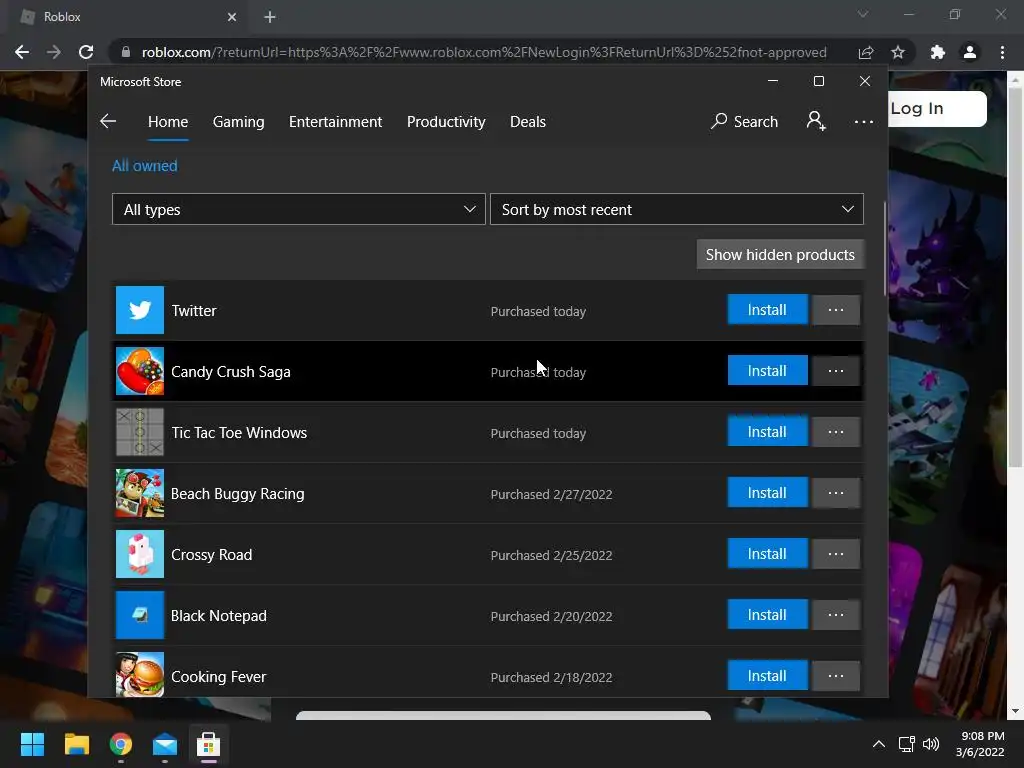Screen dimensions: 1024x768
Task: Switch to the Gaming tab
Action: tap(238, 122)
